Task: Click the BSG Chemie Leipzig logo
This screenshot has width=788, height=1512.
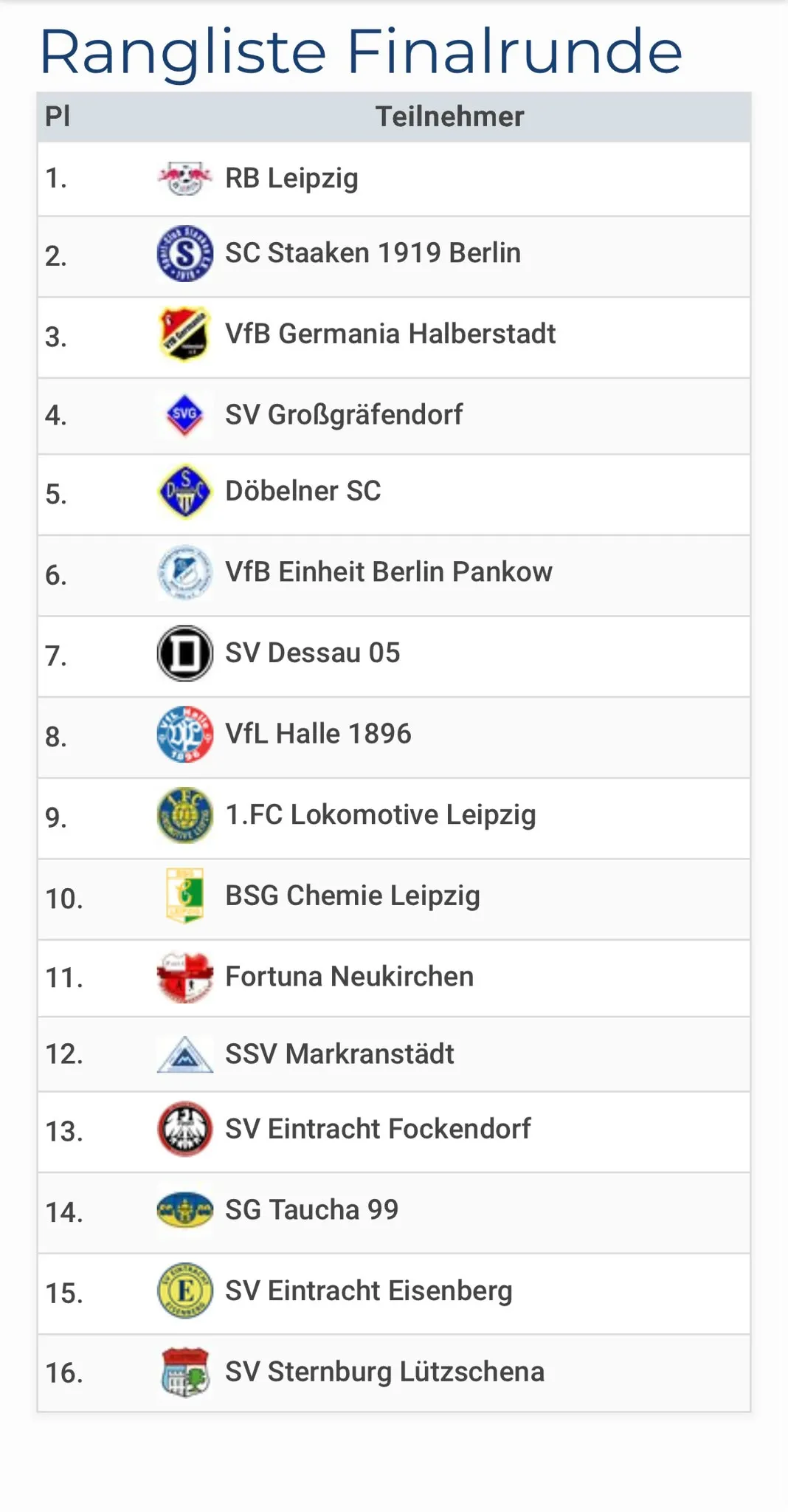Action: tap(185, 896)
